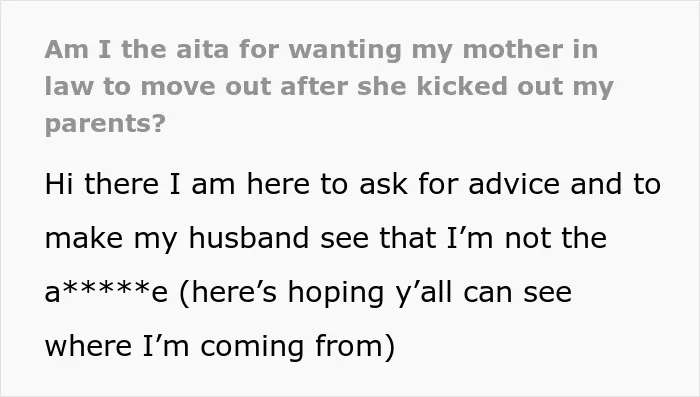Click the word "law" in the heading
This screenshot has height=397, width=700.
[x=69, y=86]
